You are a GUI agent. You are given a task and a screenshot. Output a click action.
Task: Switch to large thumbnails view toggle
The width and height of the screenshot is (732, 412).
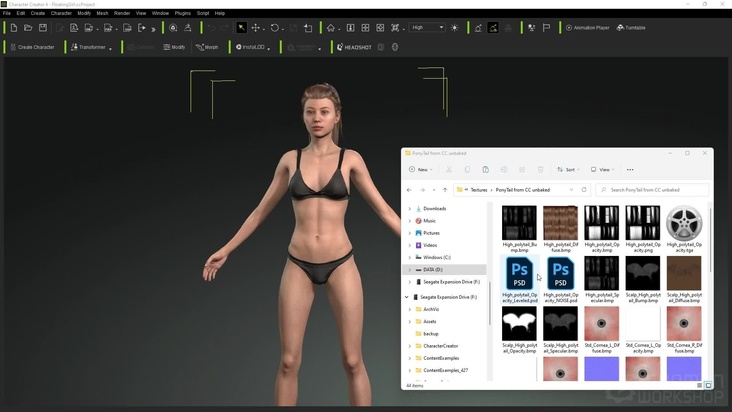(x=708, y=385)
